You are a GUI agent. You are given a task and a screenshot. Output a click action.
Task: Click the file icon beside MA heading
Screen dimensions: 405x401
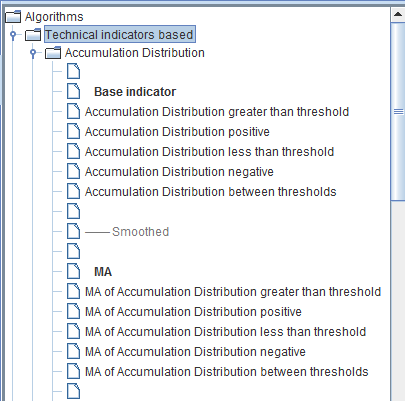click(x=73, y=271)
